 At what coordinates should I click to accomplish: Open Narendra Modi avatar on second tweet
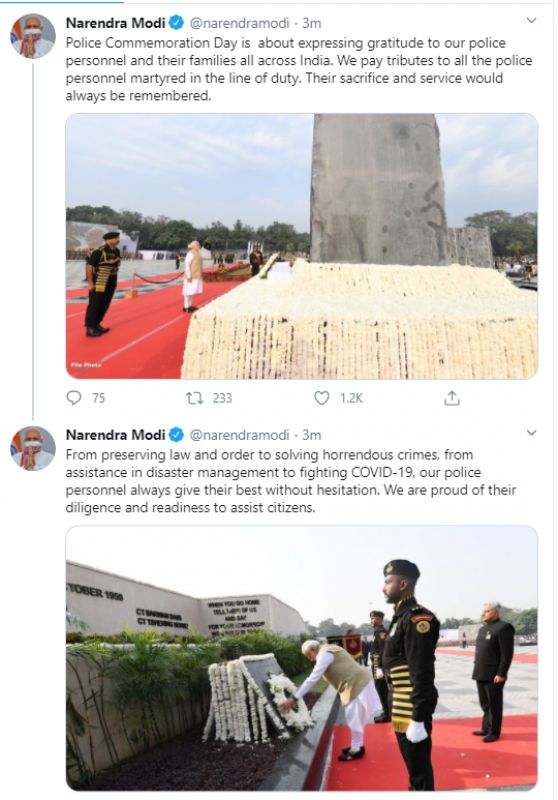pyautogui.click(x=33, y=448)
